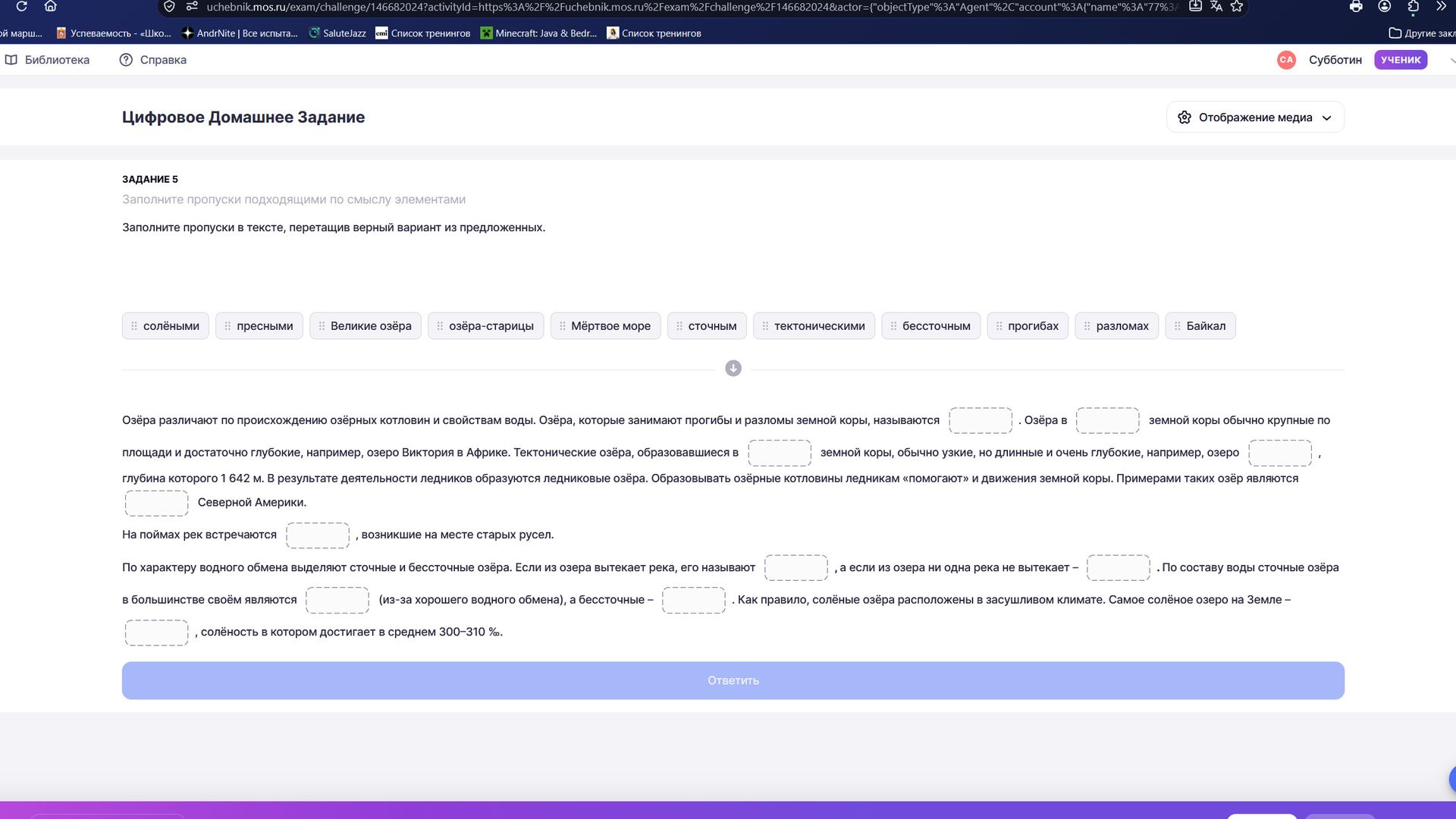
Task: Click the УЧЕНИК role badge
Action: click(1400, 60)
